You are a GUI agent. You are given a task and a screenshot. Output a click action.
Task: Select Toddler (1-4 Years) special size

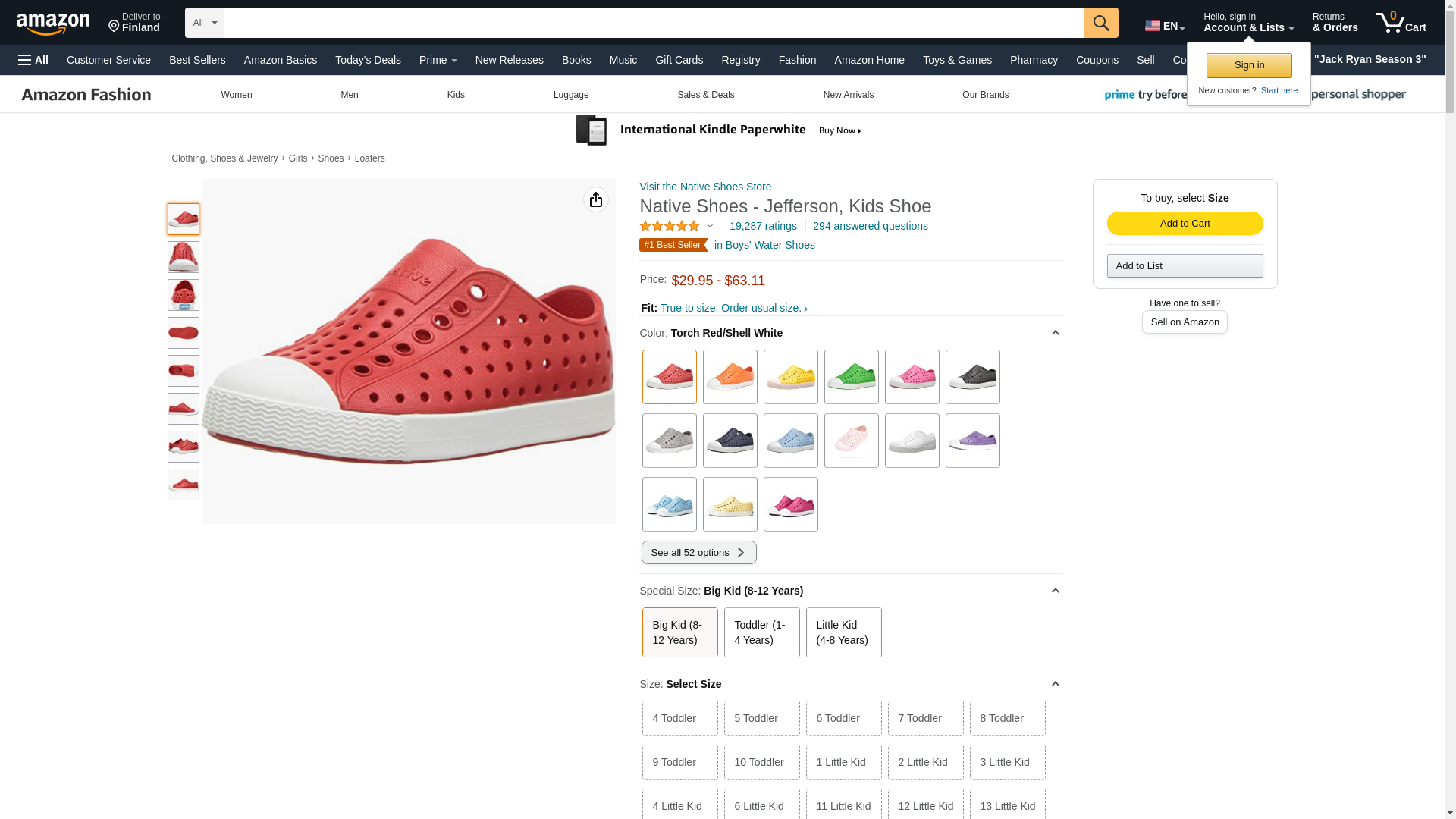(761, 632)
